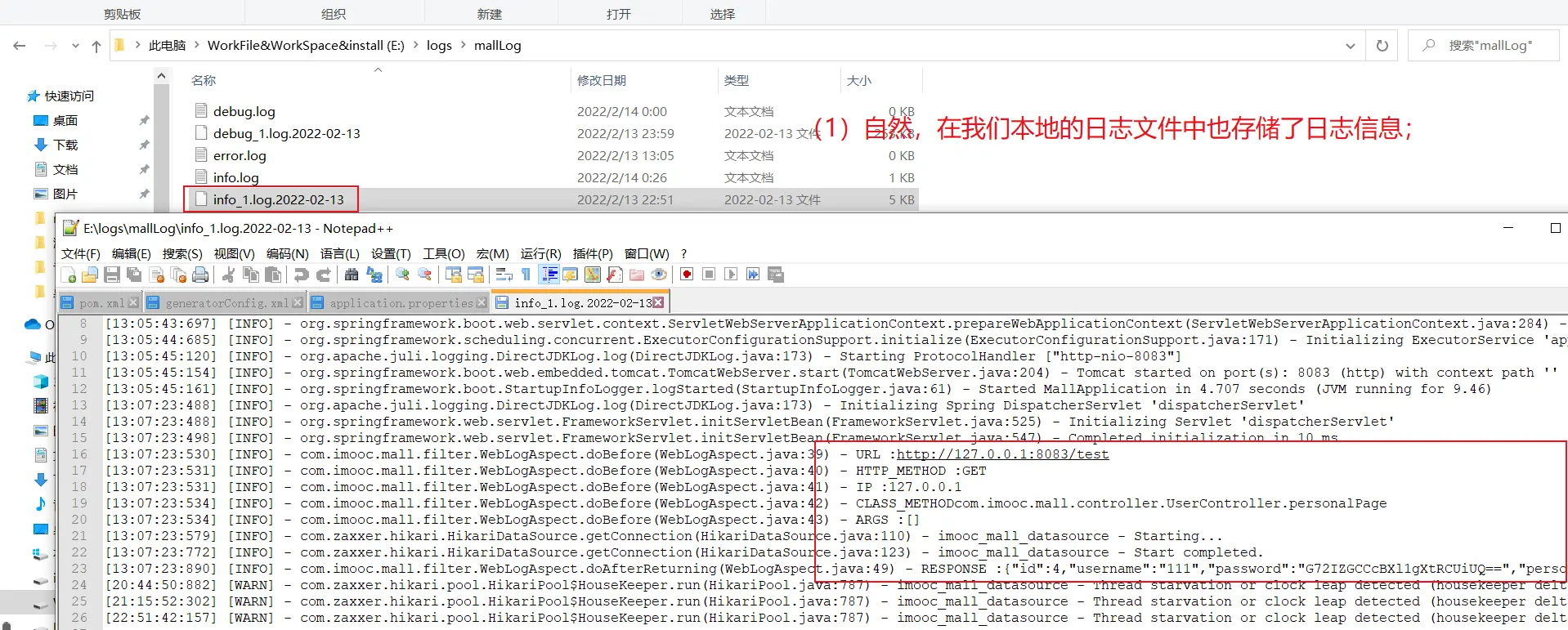Unpin 下载 from Quick Access

[144, 145]
